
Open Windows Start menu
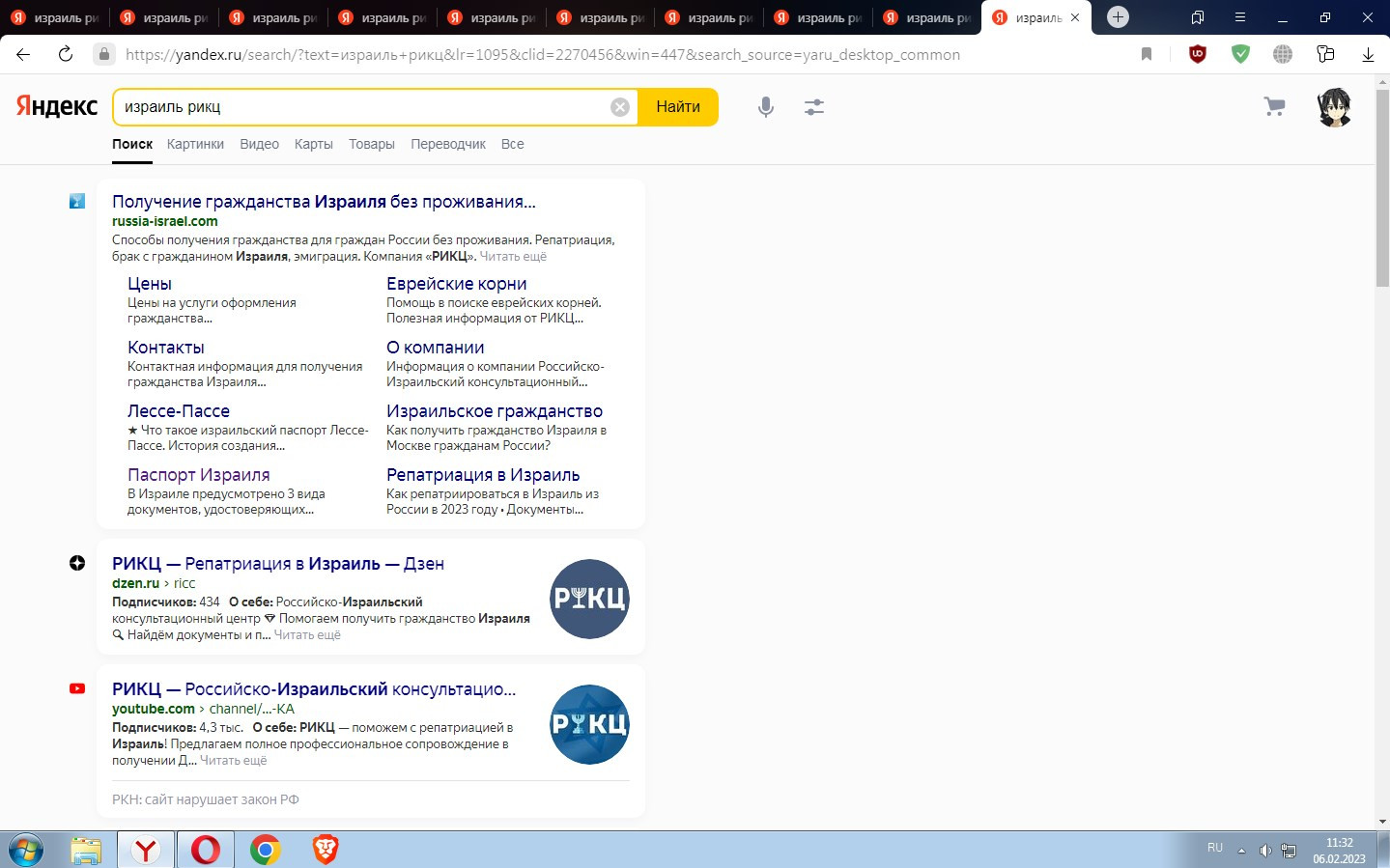tap(26, 850)
